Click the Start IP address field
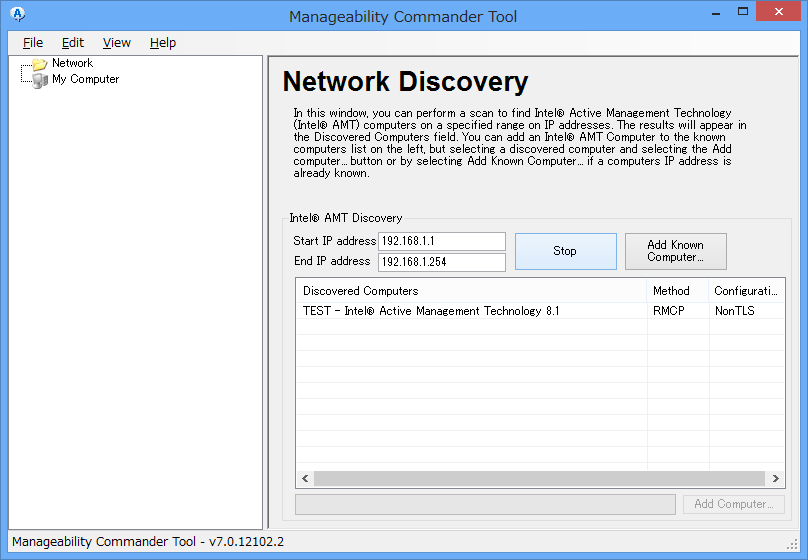Viewport: 808px width, 560px height. click(x=442, y=241)
